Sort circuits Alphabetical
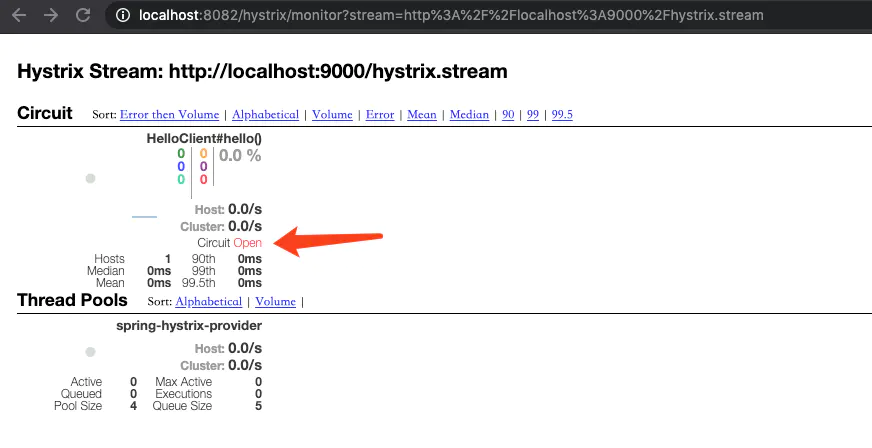 [265, 115]
